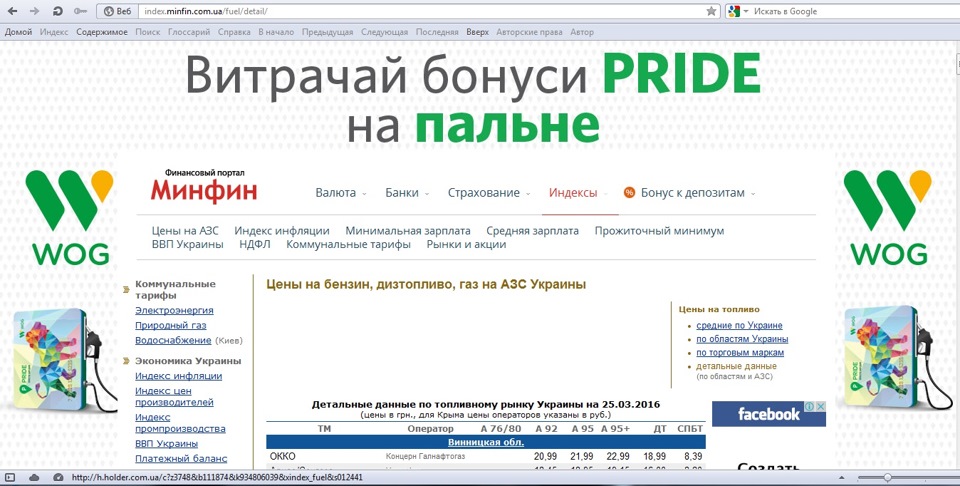Click the cloud sync icon in status bar
Screen dimensions: 960x486
[34, 477]
